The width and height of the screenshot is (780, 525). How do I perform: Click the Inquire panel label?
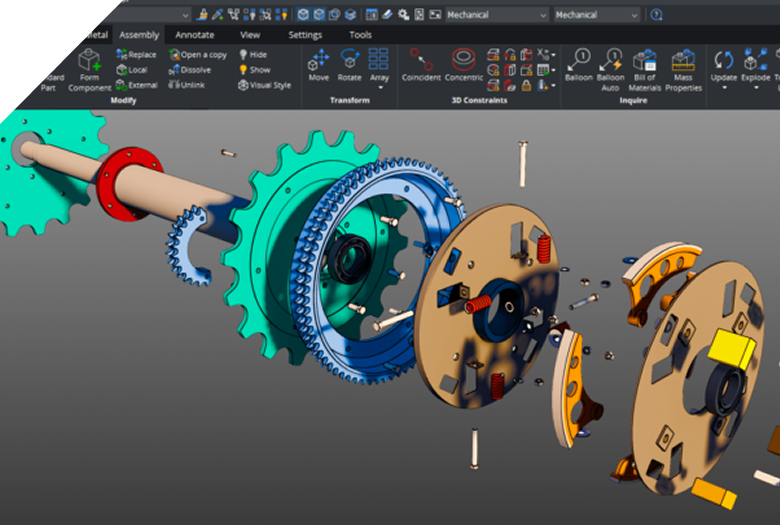coord(633,101)
